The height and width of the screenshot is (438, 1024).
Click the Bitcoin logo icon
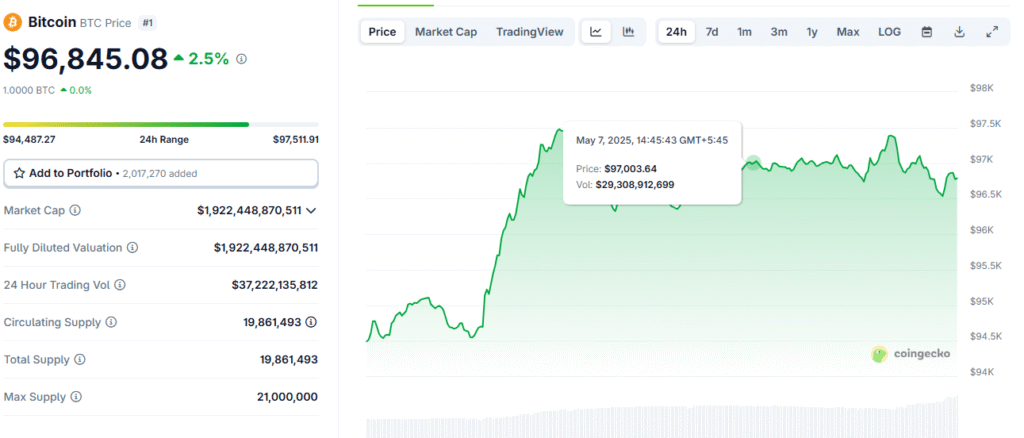point(12,23)
